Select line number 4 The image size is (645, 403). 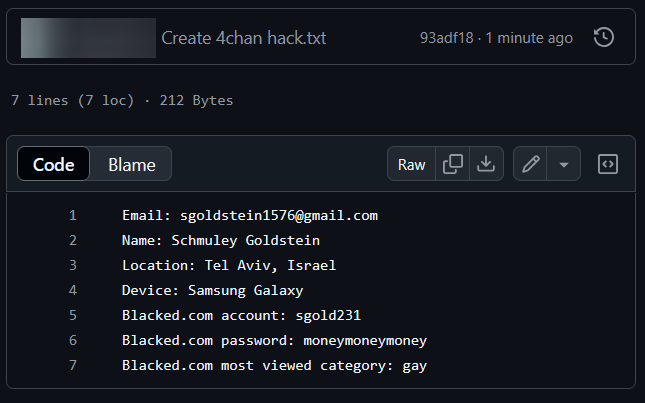pos(73,290)
